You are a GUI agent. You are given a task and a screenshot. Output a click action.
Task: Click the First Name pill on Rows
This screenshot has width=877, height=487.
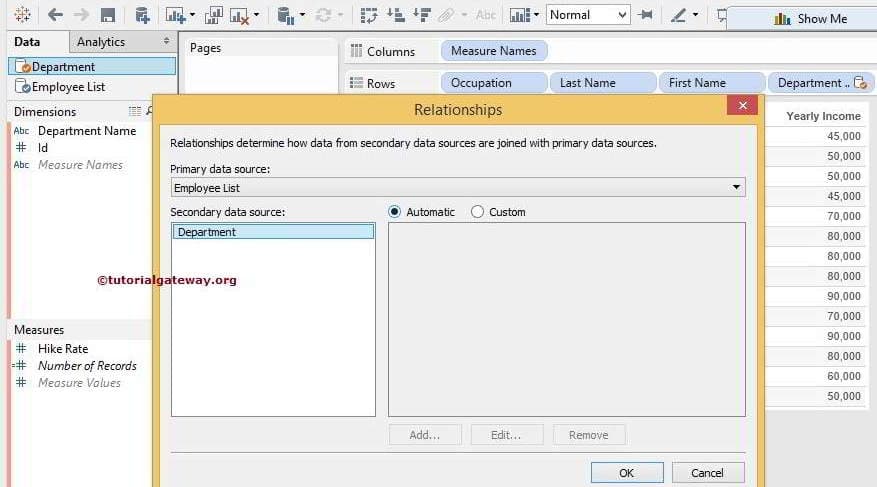pos(711,83)
